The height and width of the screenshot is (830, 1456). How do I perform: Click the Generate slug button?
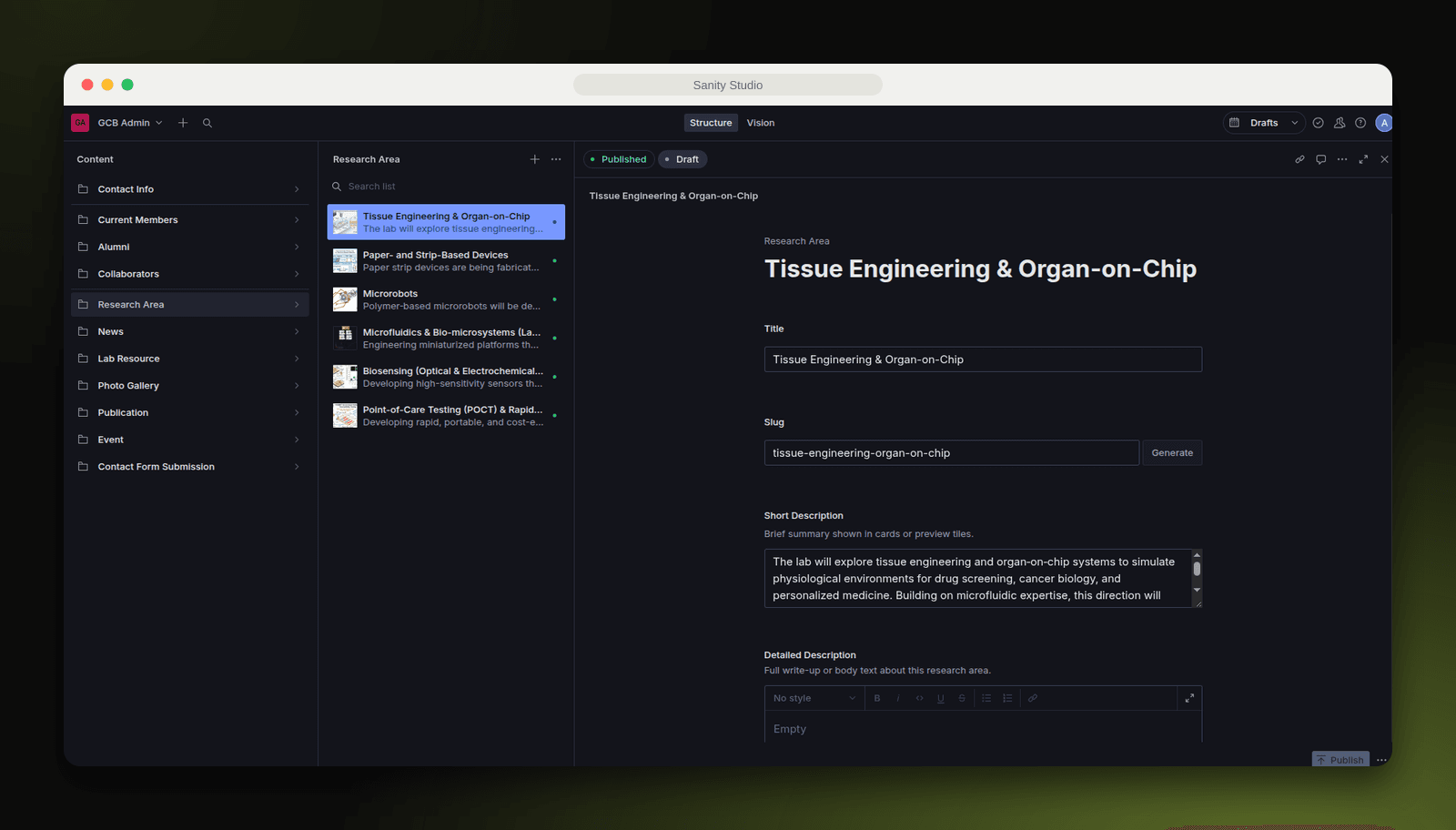(1172, 452)
